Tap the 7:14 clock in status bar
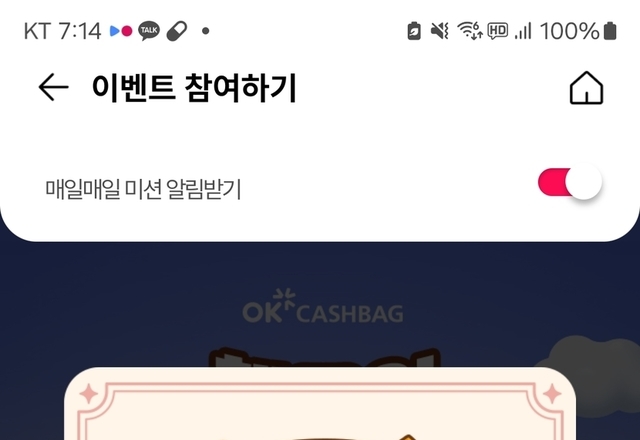640x440 pixels. coord(80,31)
